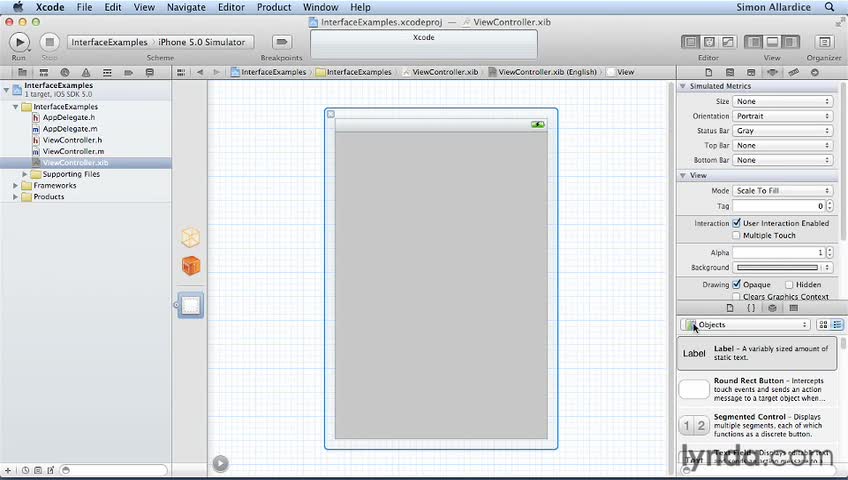Open the Media library tab
The height and width of the screenshot is (480, 848).
point(793,308)
